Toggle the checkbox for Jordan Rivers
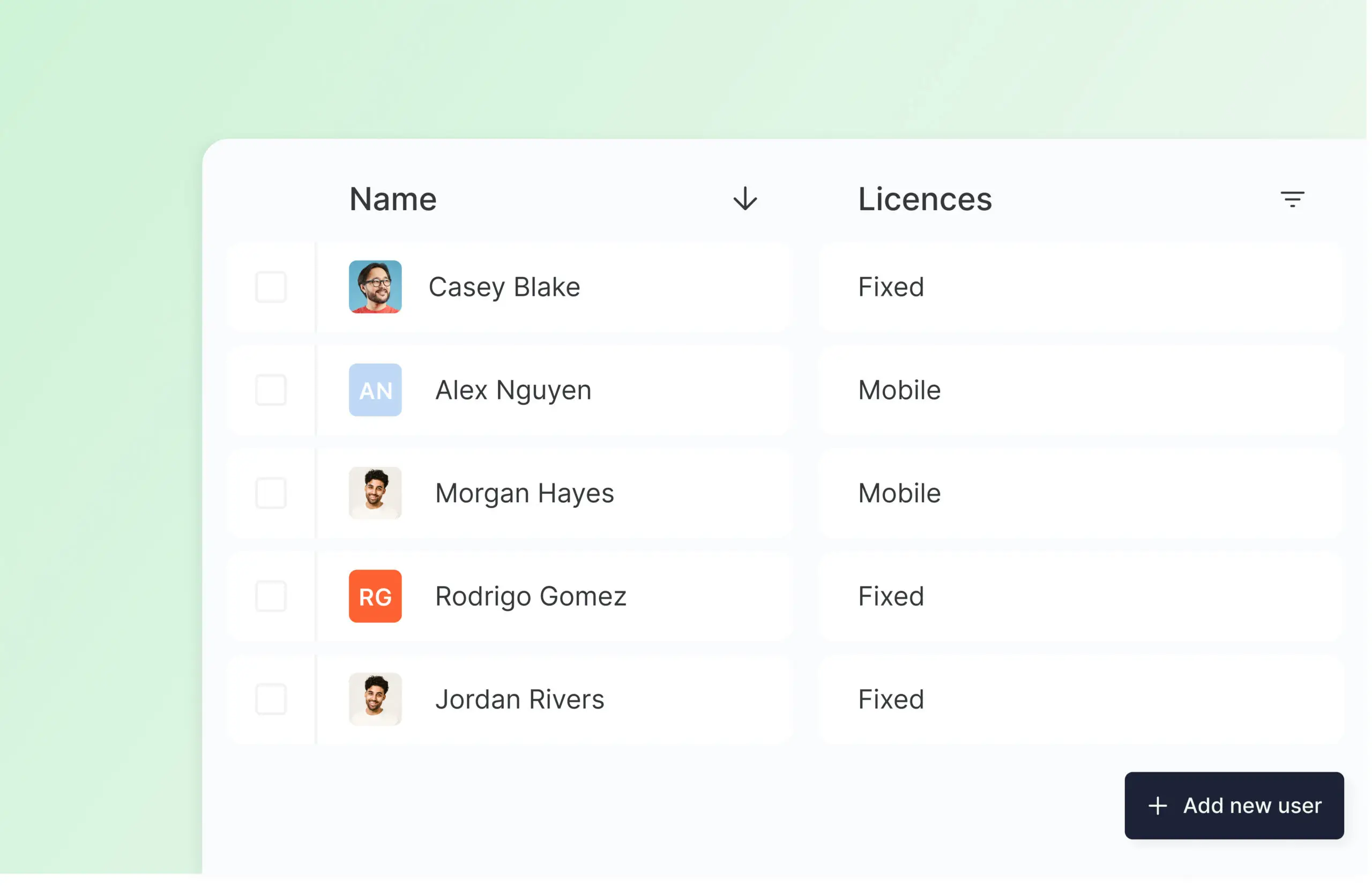This screenshot has width=1372, height=887. click(271, 699)
